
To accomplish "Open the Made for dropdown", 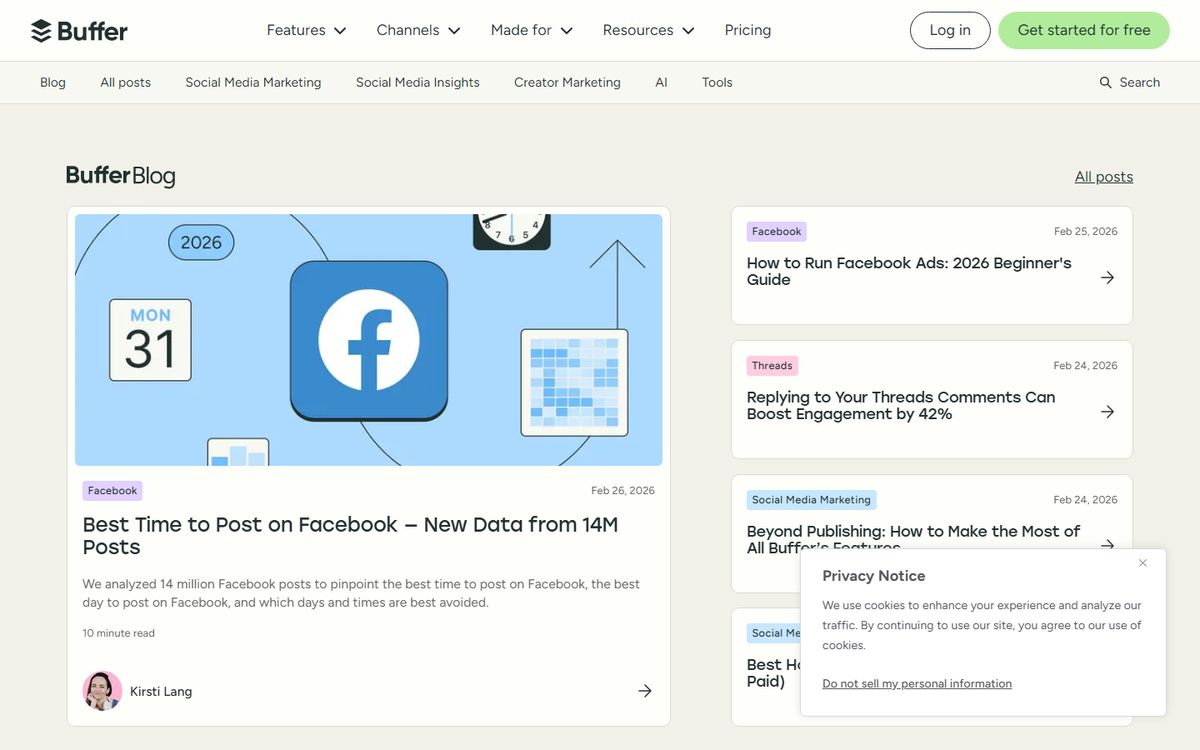I will tap(531, 31).
